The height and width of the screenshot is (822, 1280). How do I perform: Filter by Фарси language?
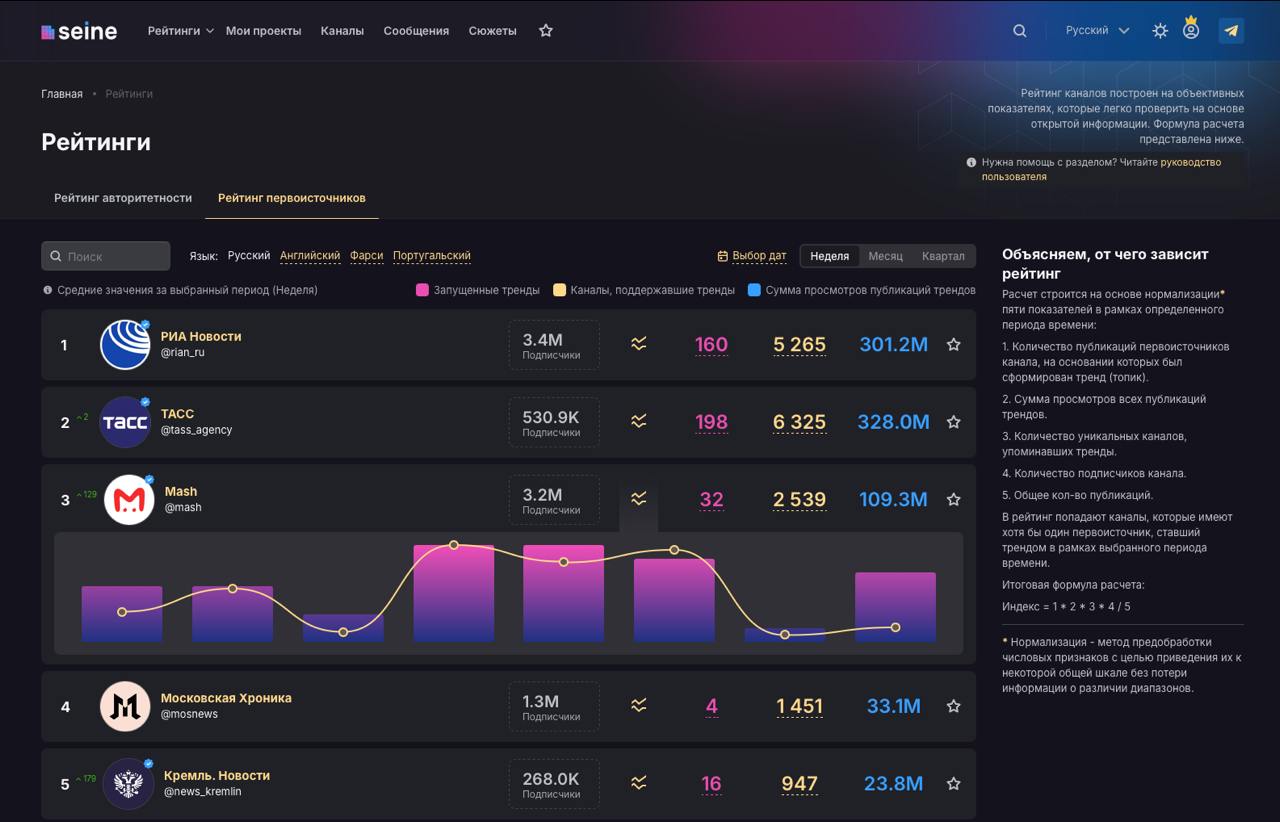tap(367, 256)
